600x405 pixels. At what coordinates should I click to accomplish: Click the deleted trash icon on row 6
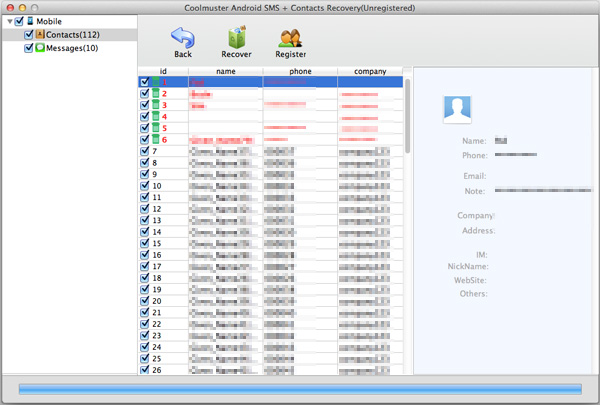(x=156, y=139)
